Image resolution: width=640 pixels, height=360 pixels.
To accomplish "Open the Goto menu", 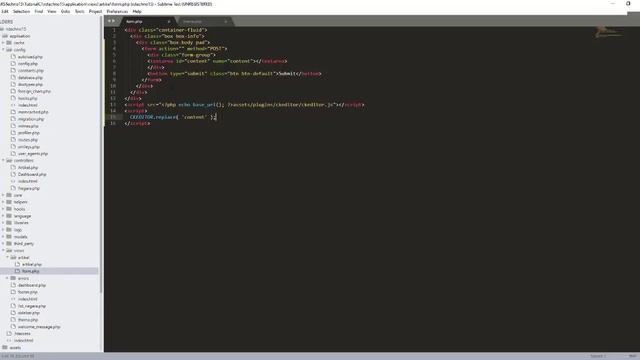I will click(65, 11).
